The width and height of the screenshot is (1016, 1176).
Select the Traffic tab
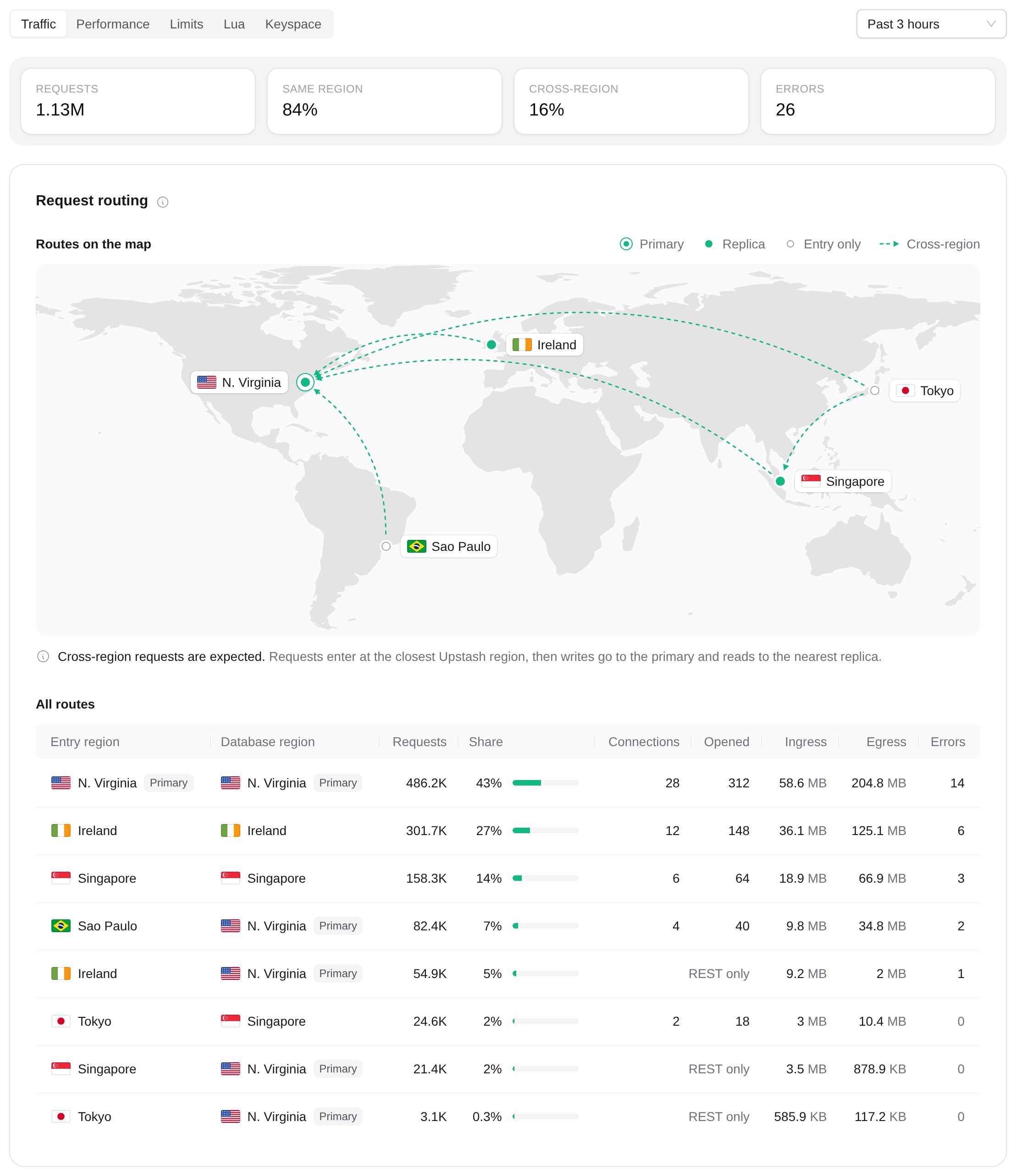[x=38, y=24]
